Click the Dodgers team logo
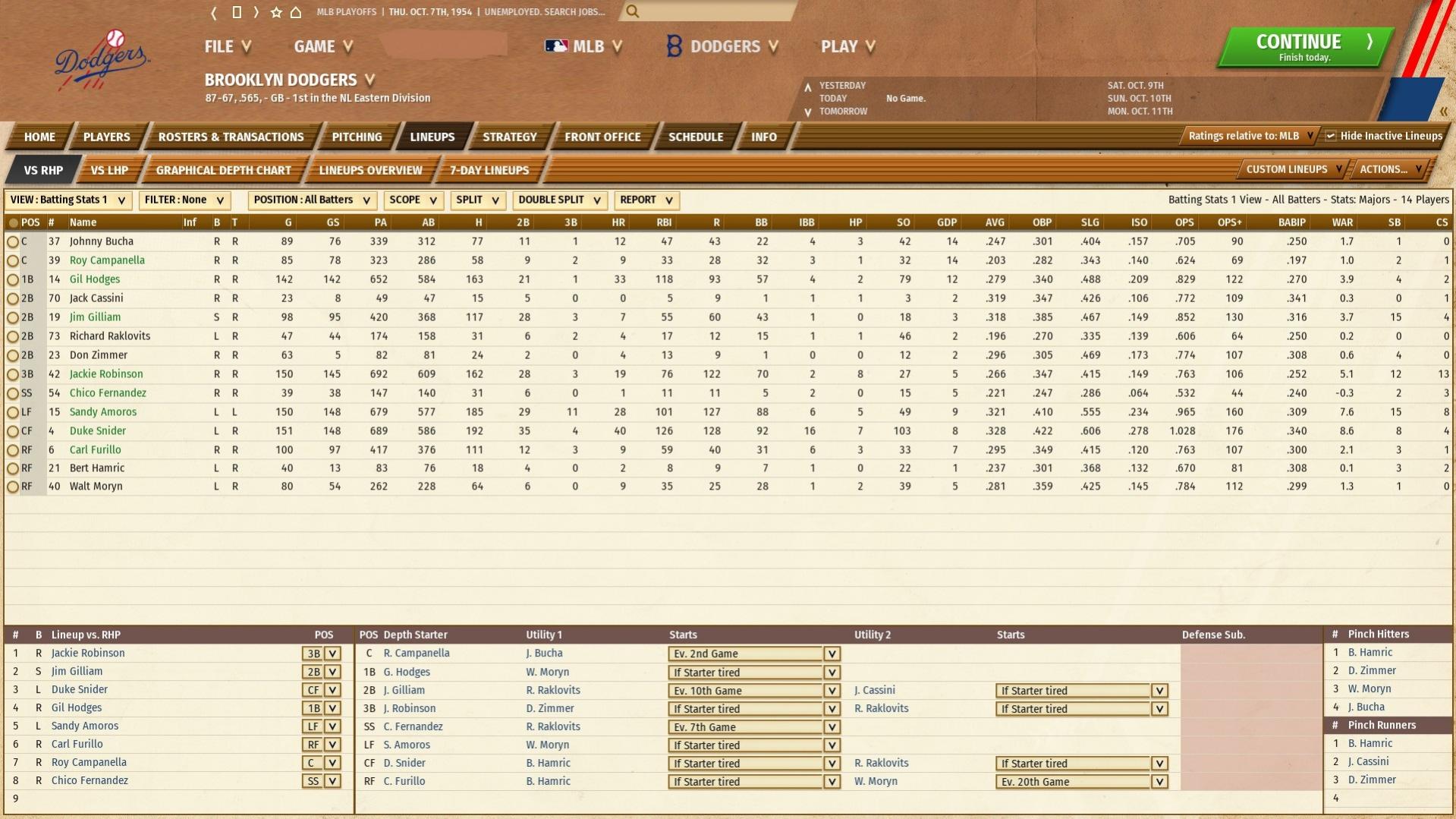This screenshot has width=1456, height=819. click(102, 61)
